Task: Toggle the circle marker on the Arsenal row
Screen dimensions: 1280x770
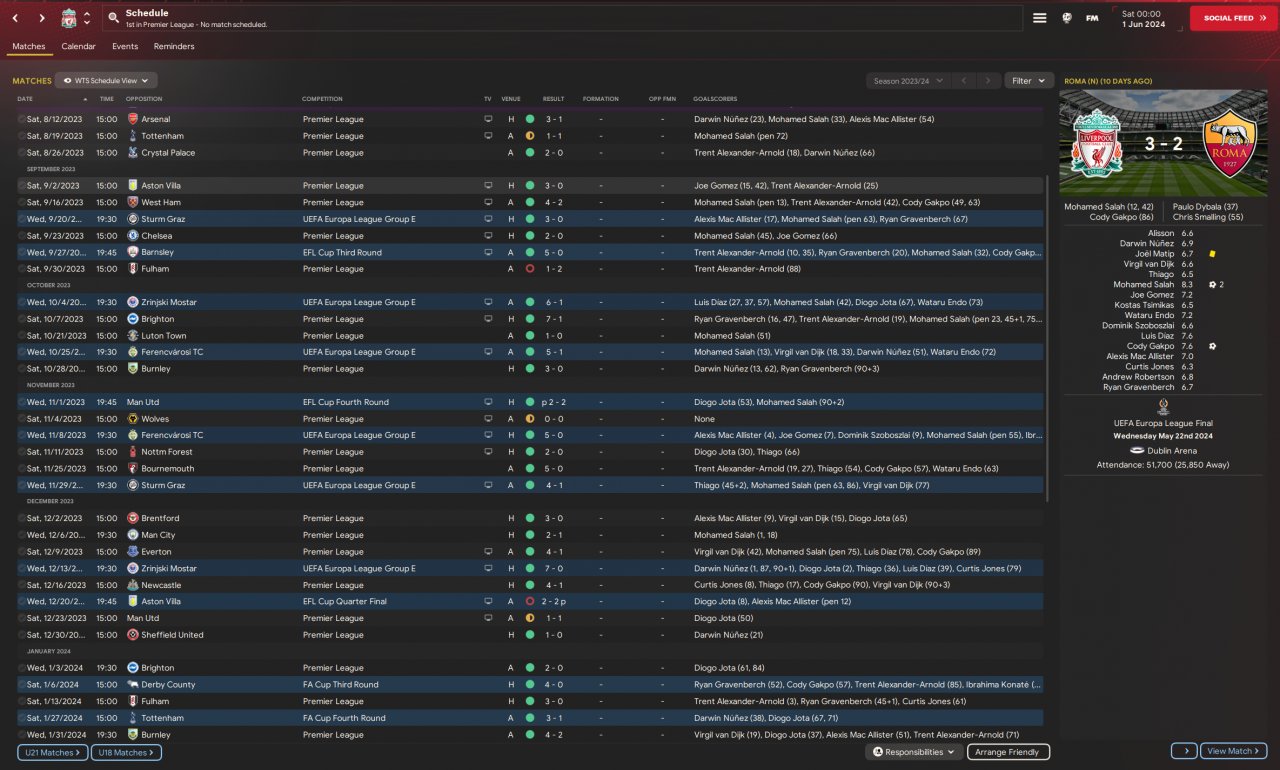Action: (21, 119)
